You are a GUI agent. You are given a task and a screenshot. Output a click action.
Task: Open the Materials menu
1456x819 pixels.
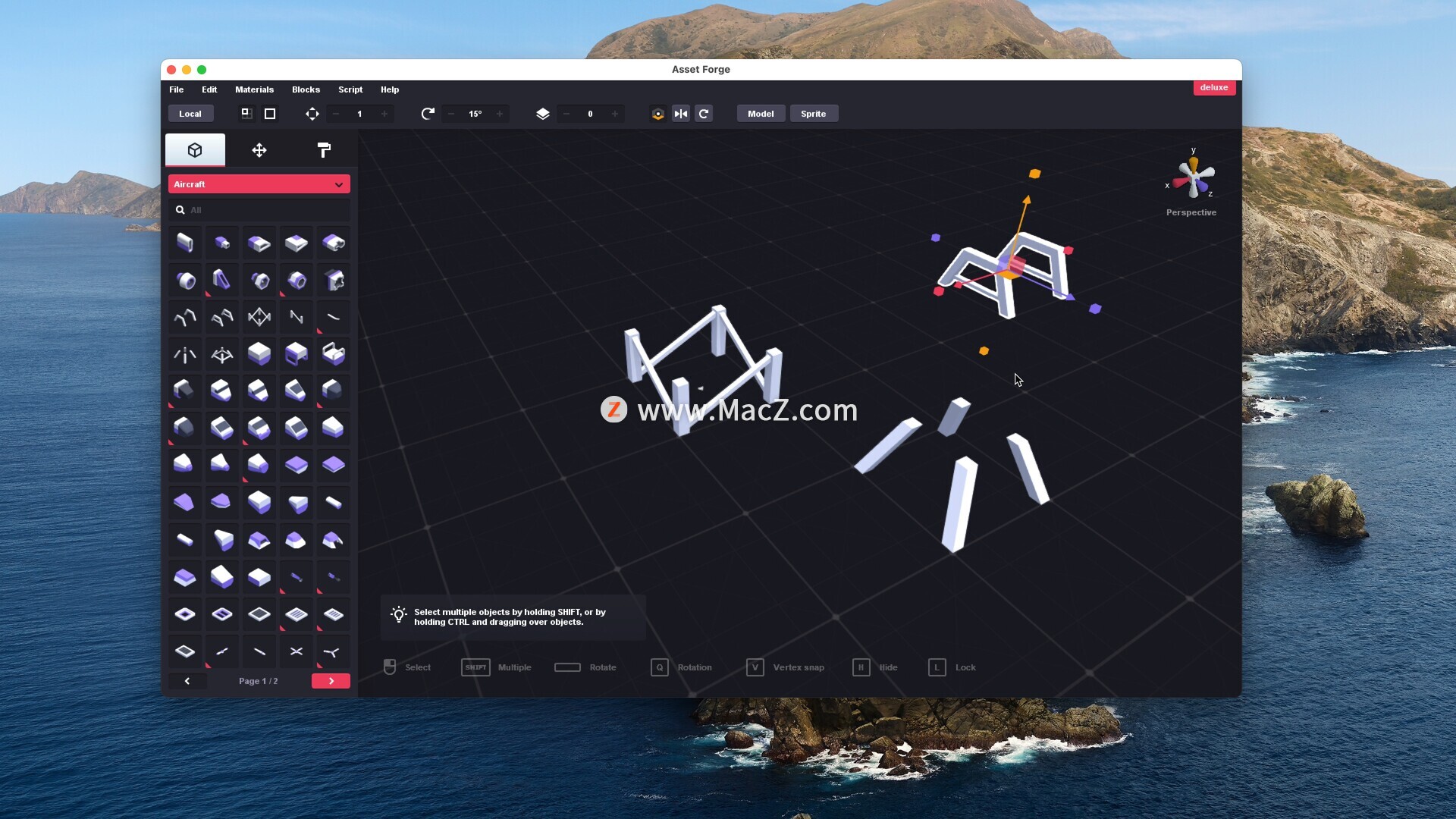tap(254, 89)
